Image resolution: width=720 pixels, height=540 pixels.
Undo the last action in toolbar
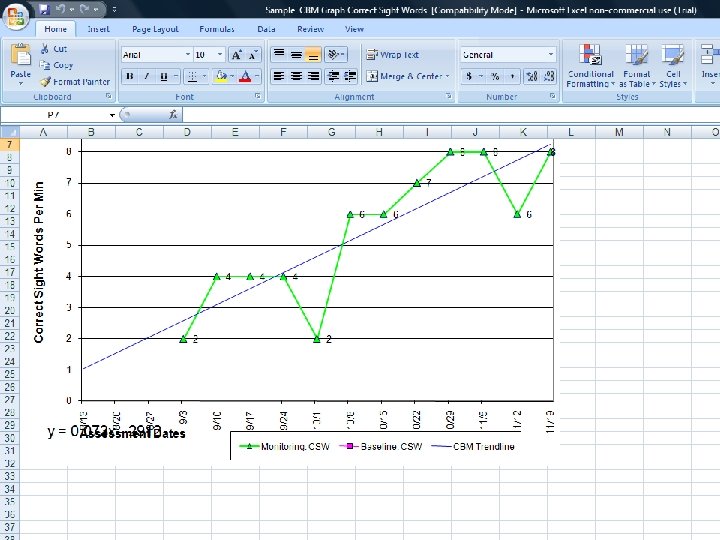[x=61, y=9]
